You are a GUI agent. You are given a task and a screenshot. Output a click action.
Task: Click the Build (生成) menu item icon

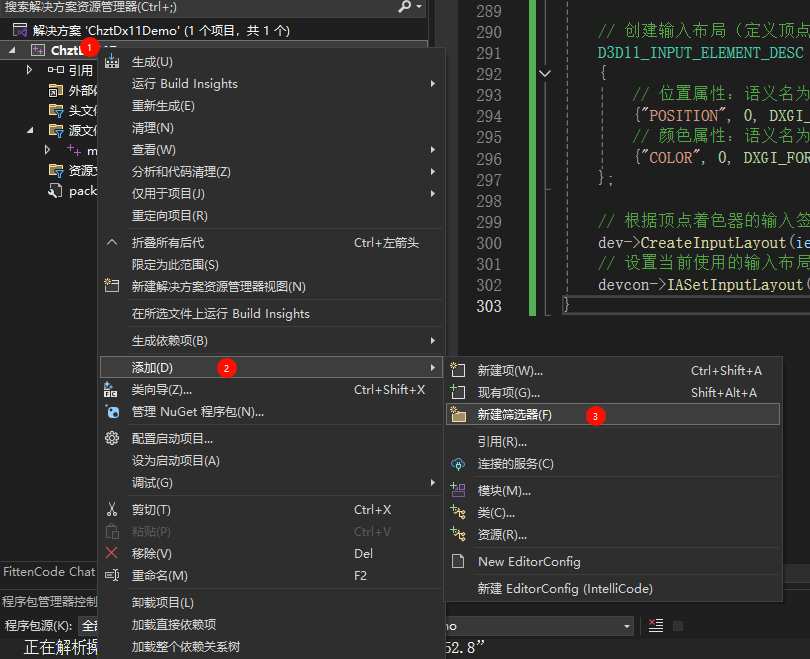112,62
